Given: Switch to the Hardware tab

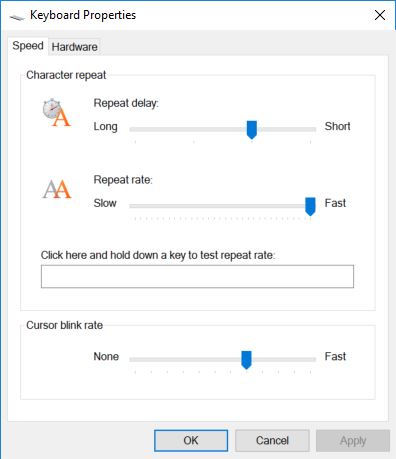Looking at the screenshot, I should (x=74, y=47).
